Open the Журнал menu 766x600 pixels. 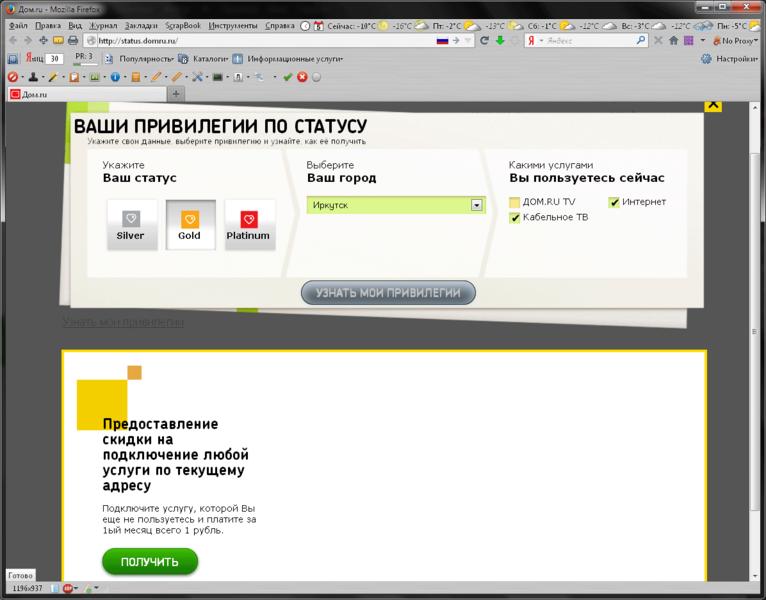tap(103, 25)
